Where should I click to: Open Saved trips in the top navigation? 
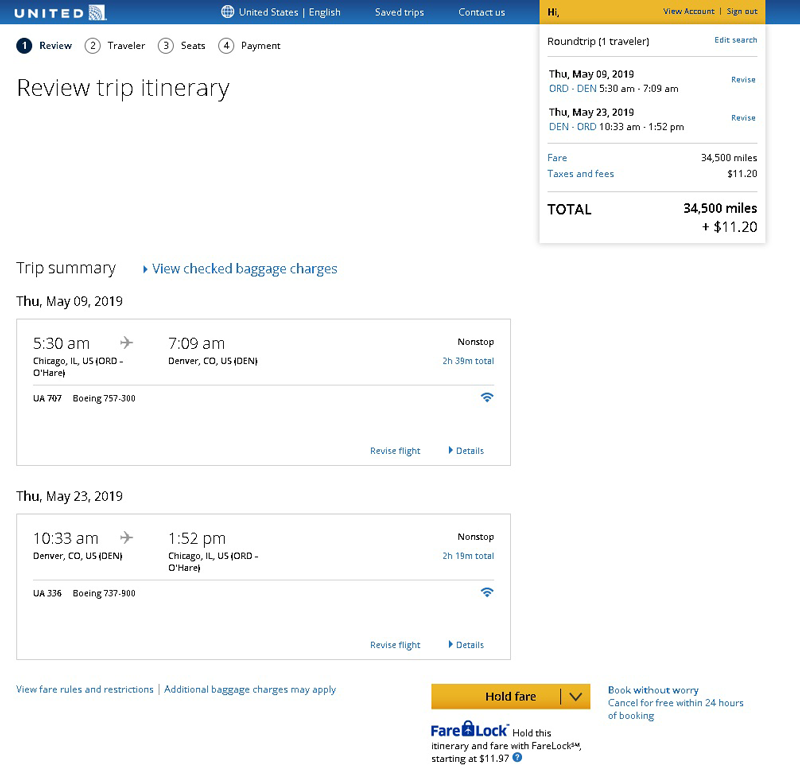pyautogui.click(x=399, y=12)
